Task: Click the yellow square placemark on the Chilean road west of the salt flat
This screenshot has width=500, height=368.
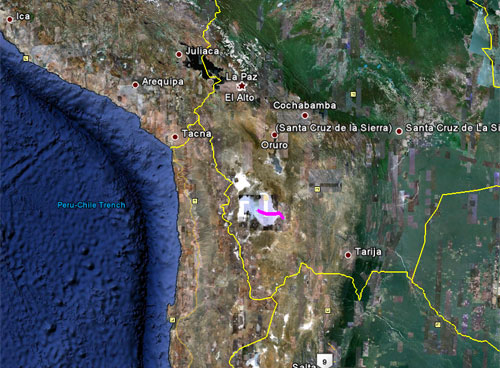Action: point(195,201)
